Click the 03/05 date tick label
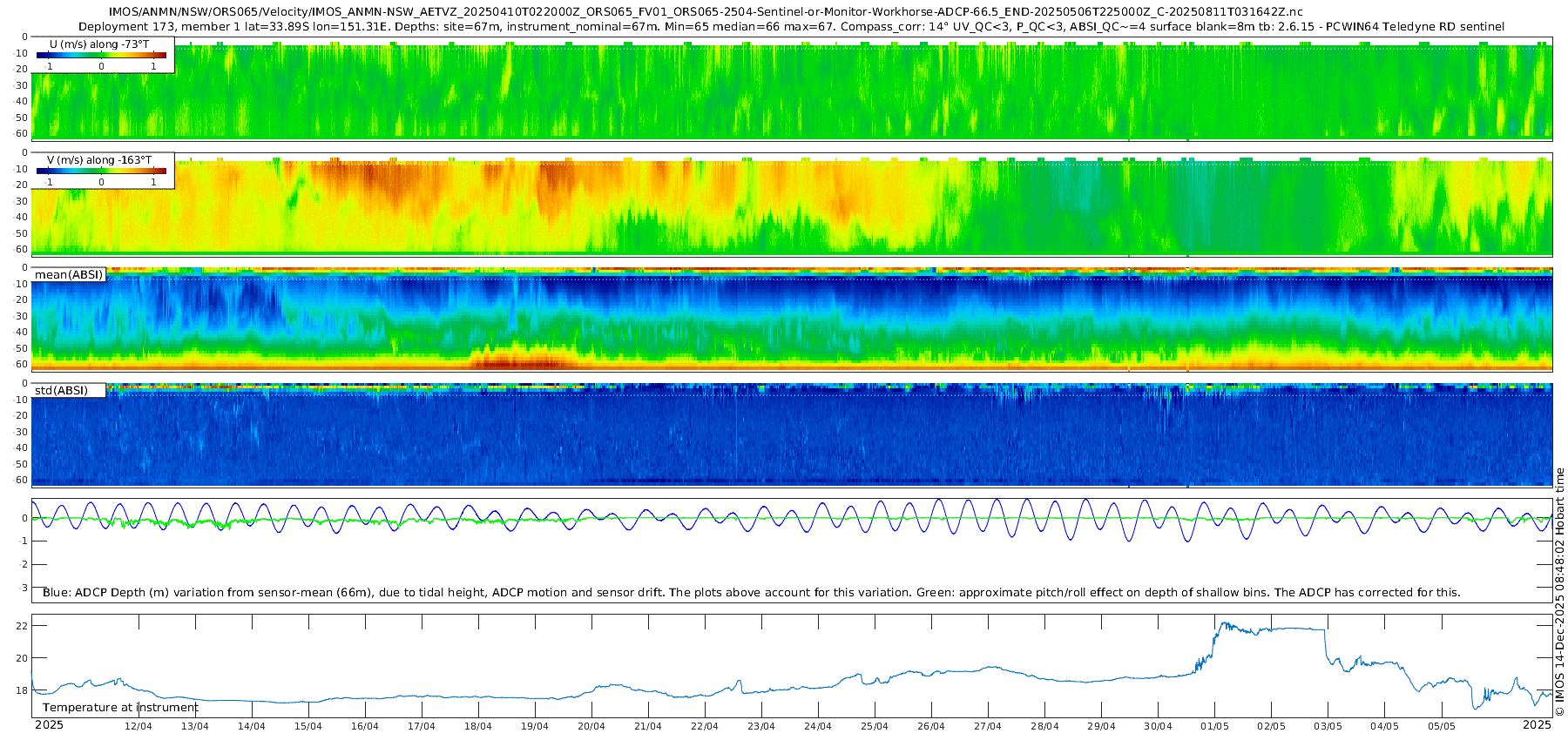Viewport: 1568px width, 740px height. 1328,726
